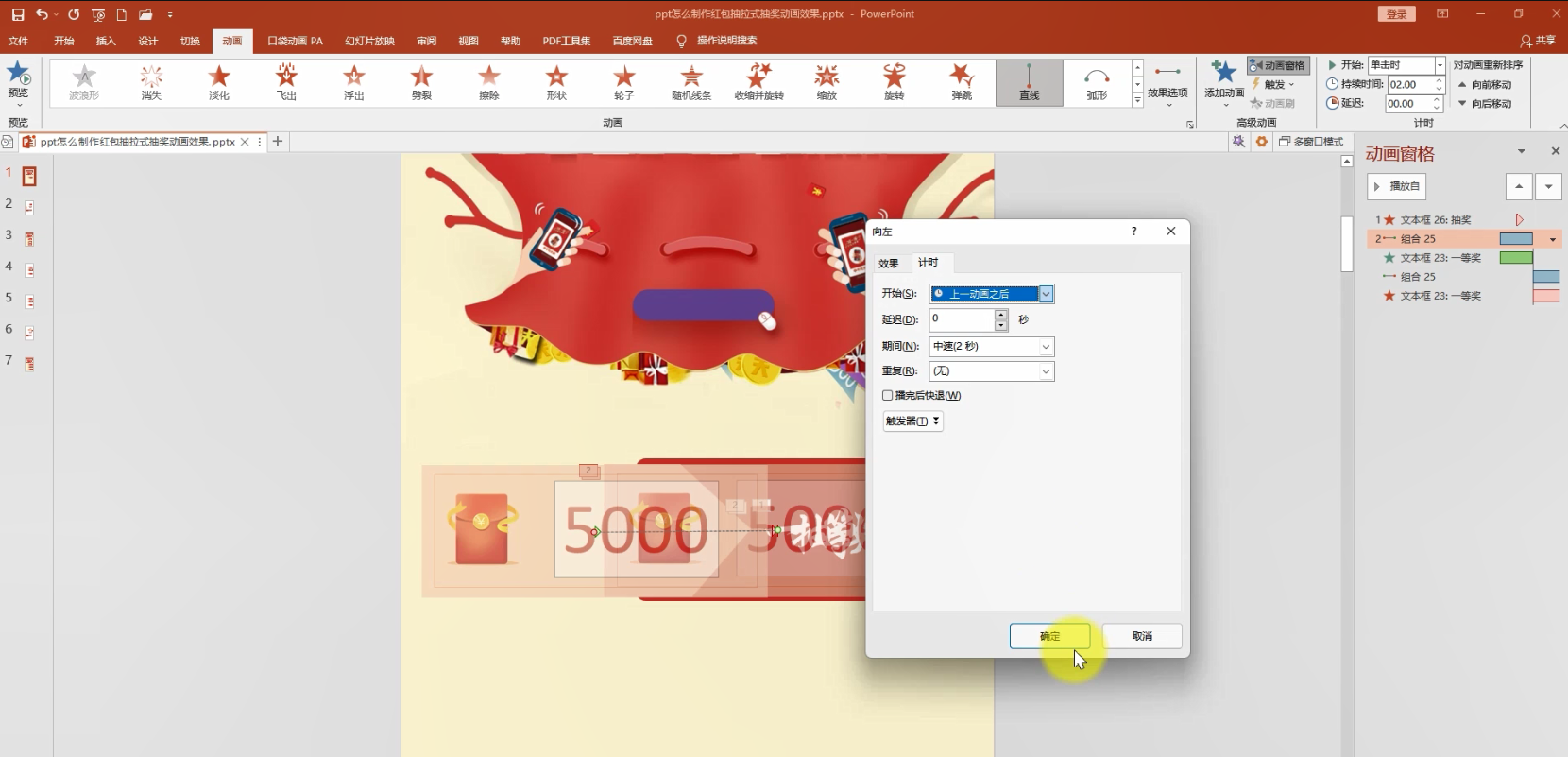1568x757 pixels.
Task: Open the 文件 file menu
Action: pos(18,41)
